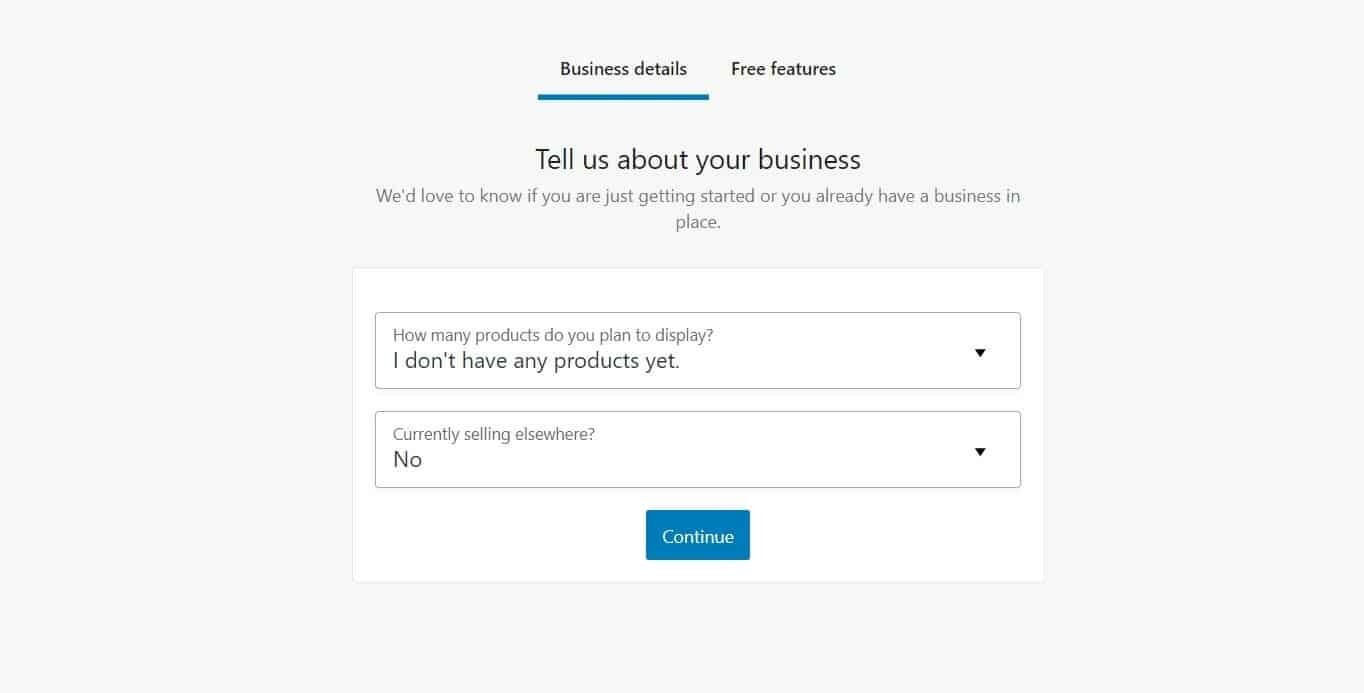Click the "Tell us about your business" heading
Viewport: 1364px width, 693px height.
point(697,160)
